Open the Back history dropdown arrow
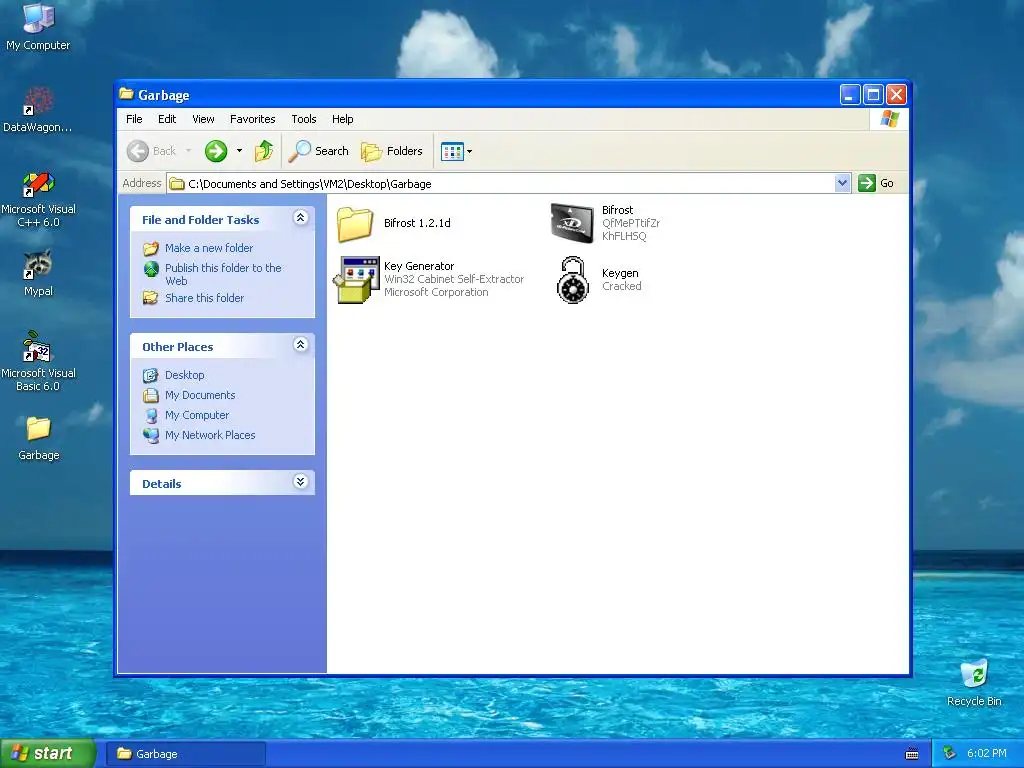Image resolution: width=1024 pixels, height=768 pixels. [x=189, y=151]
